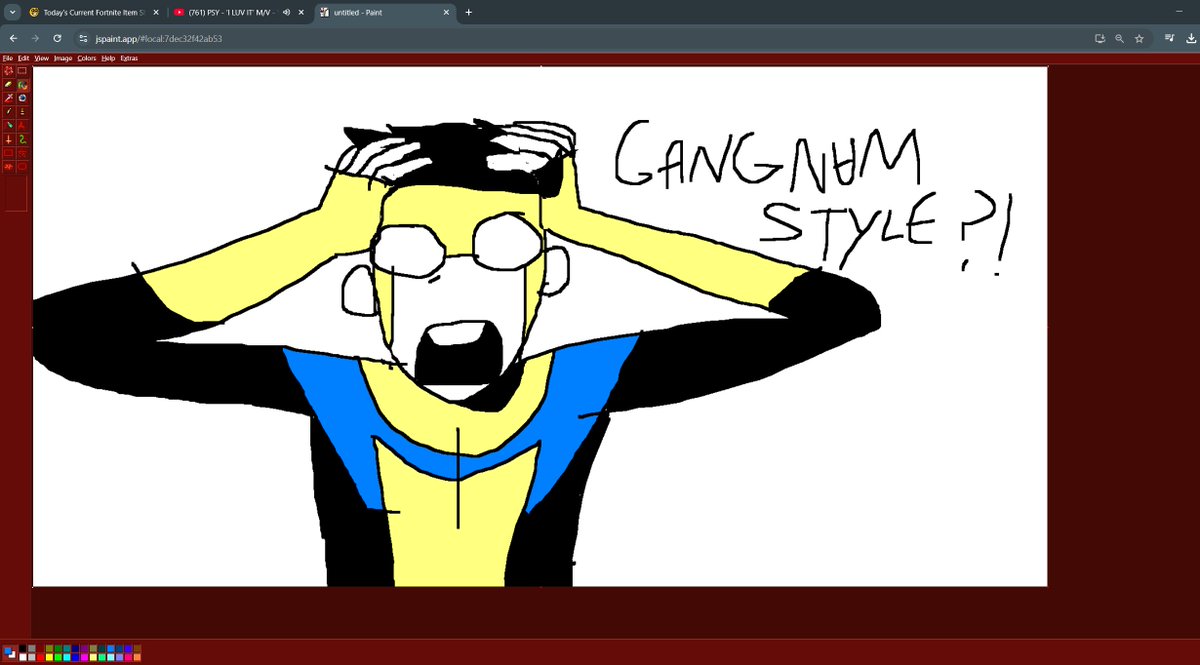
Task: Open the browser downloads icon
Action: (x=1190, y=38)
